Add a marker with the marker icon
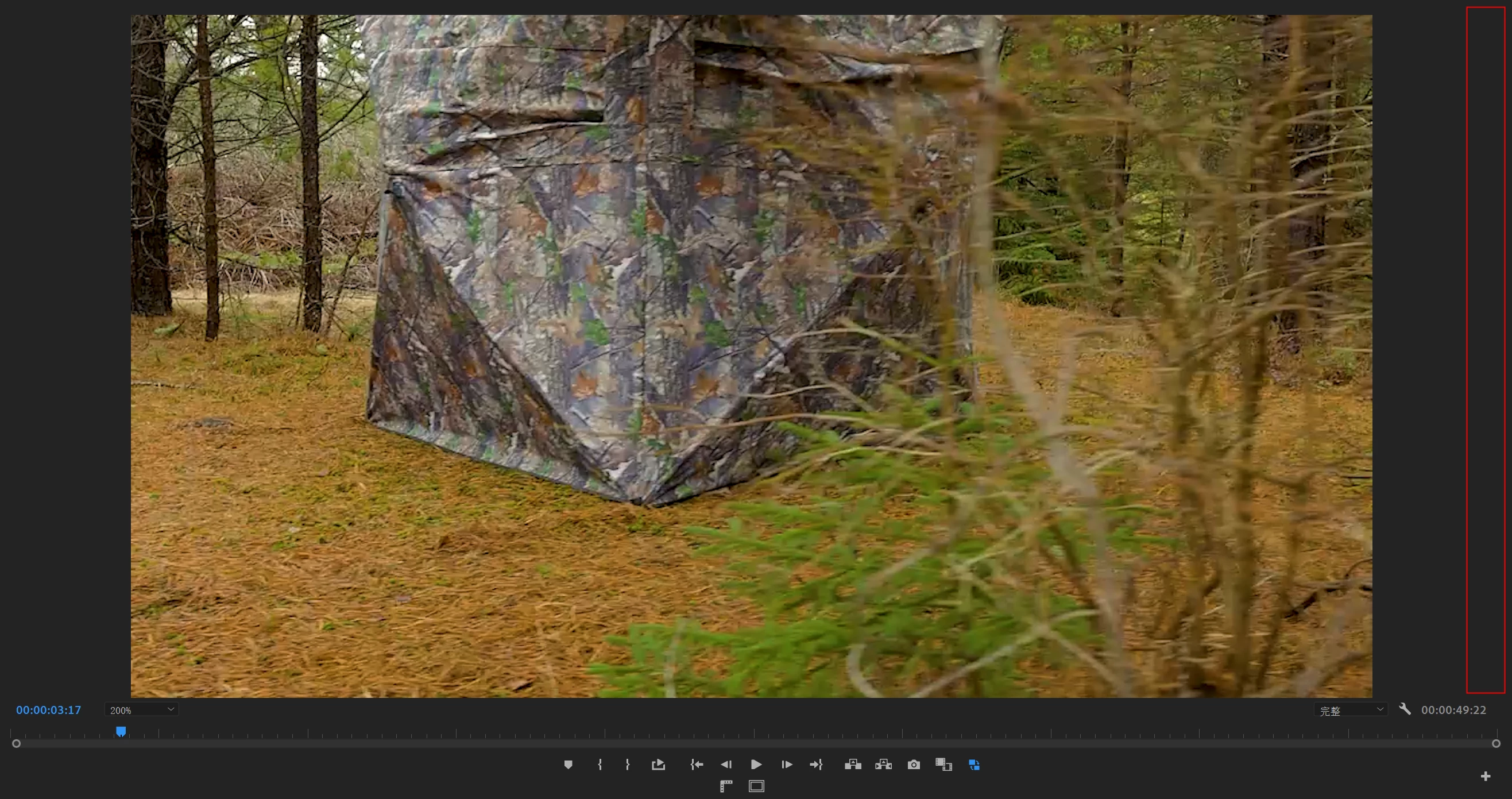Viewport: 1512px width, 799px height. click(x=568, y=765)
